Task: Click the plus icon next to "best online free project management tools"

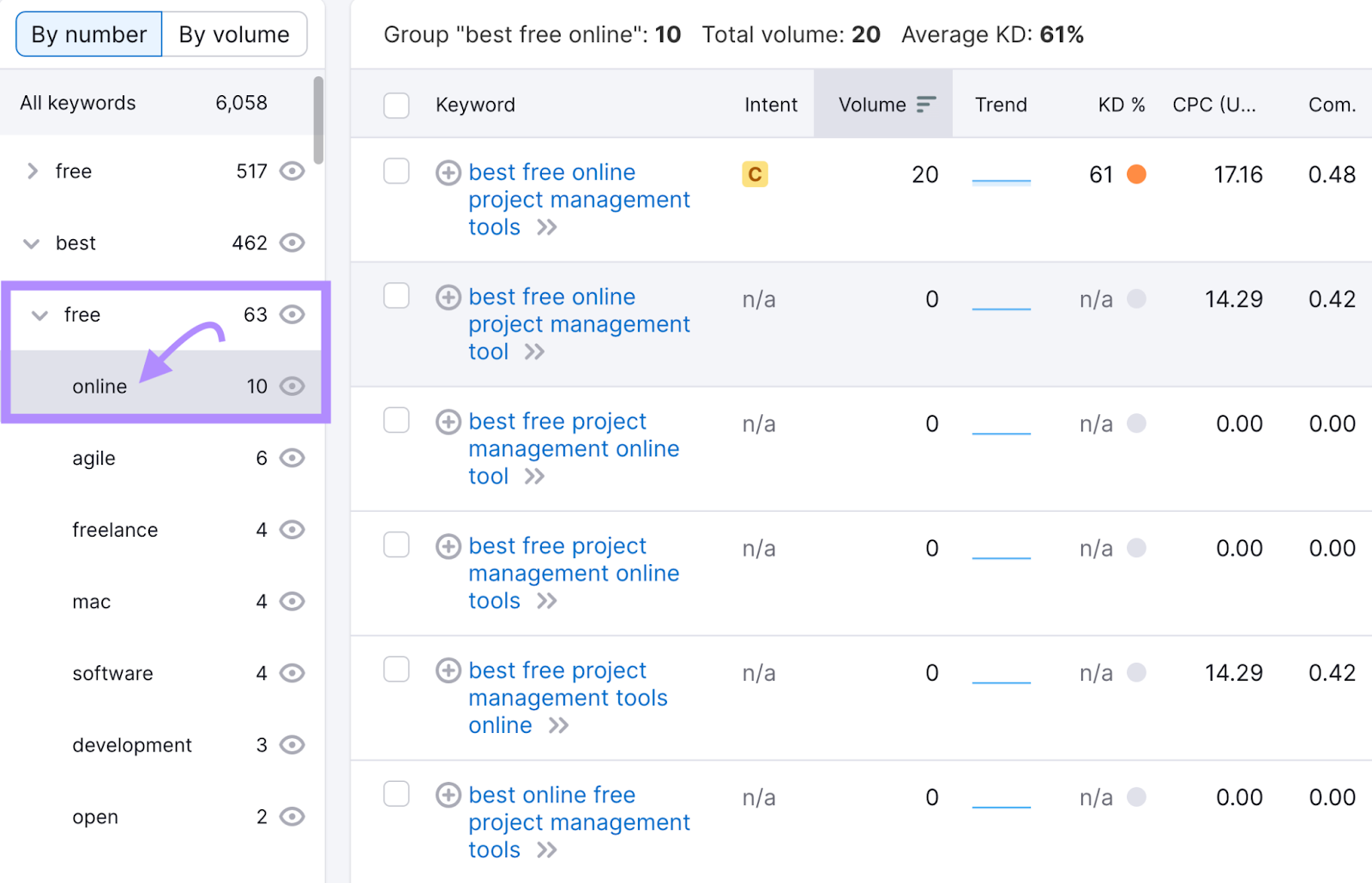Action: (448, 796)
